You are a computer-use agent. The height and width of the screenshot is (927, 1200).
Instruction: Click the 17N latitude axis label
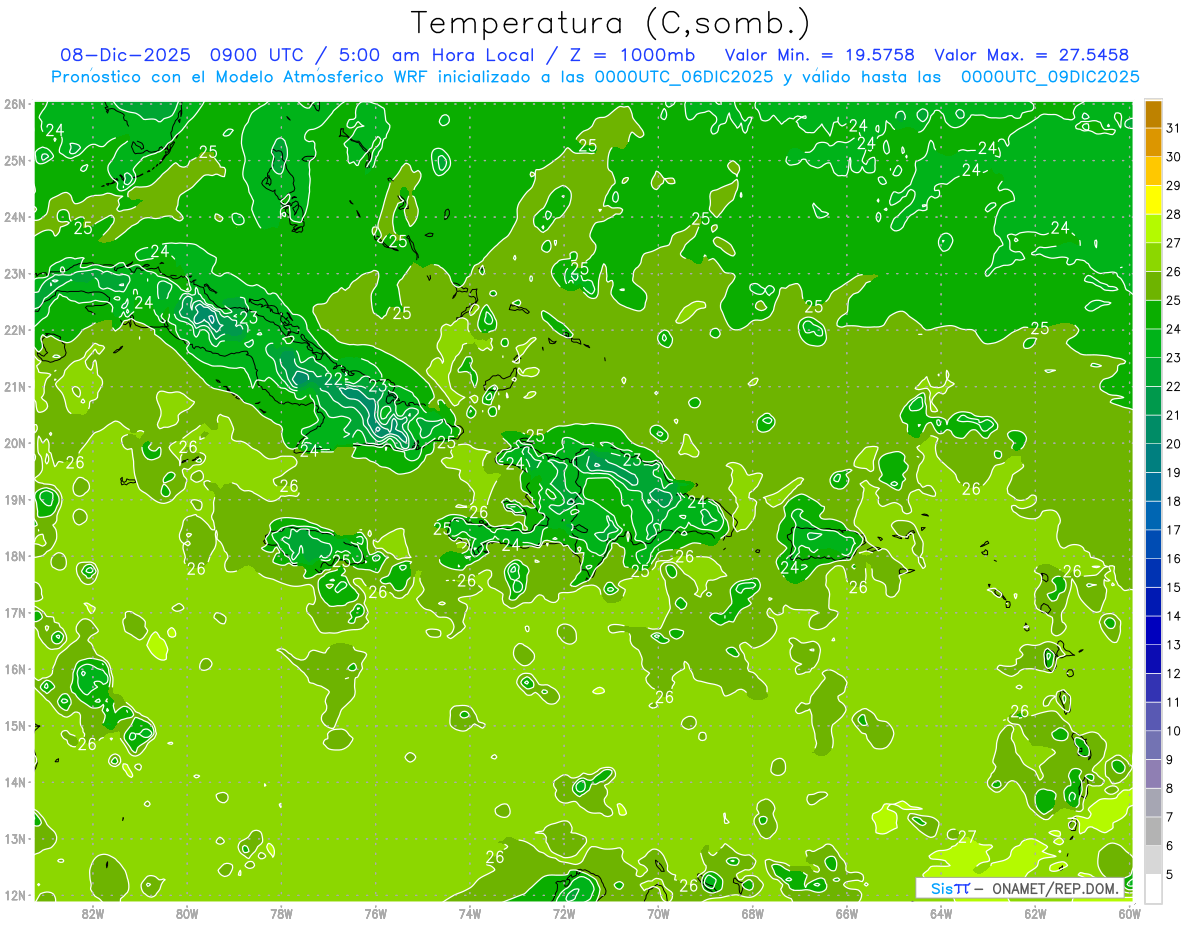click(15, 612)
